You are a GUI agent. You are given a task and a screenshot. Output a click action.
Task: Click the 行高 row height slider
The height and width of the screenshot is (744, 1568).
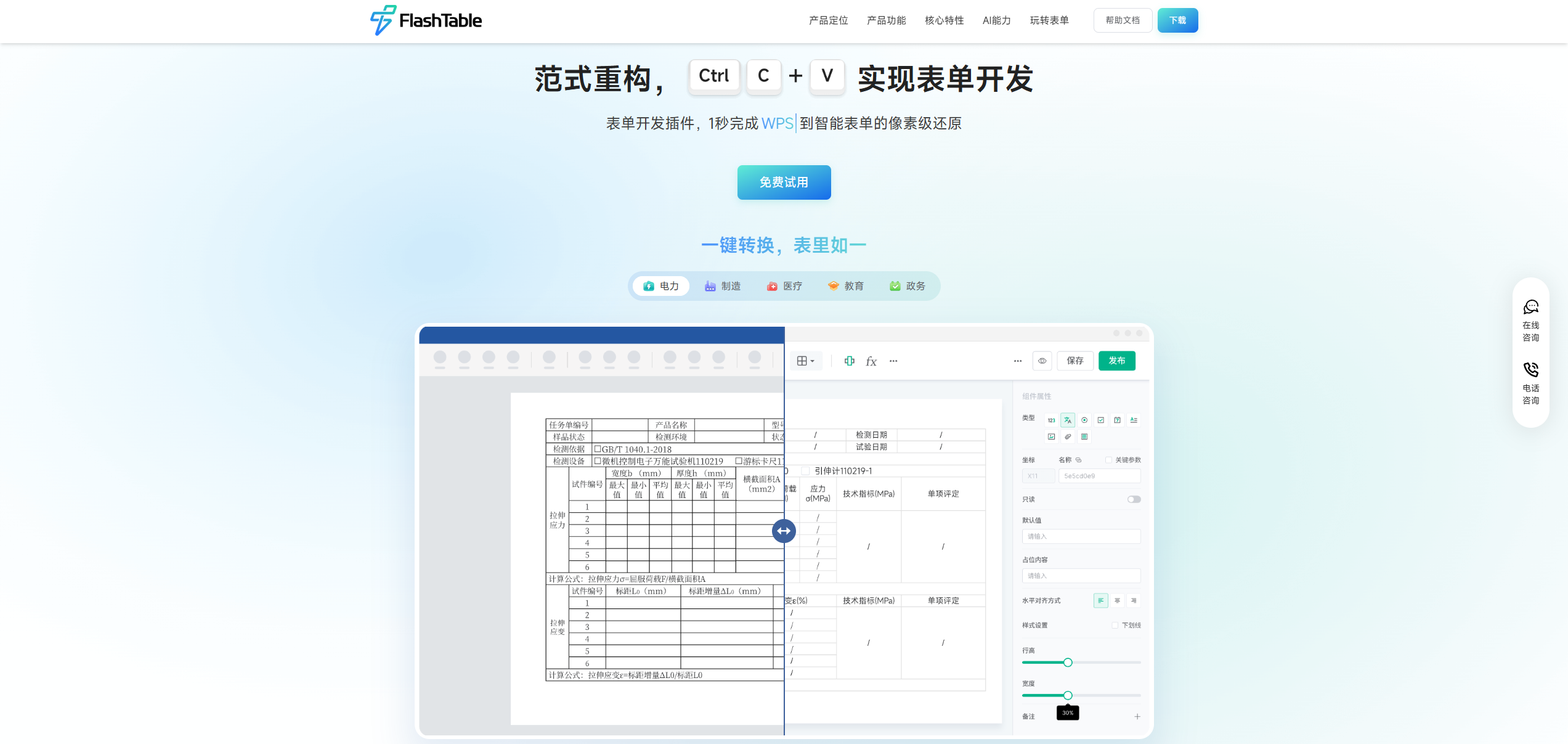point(1081,662)
